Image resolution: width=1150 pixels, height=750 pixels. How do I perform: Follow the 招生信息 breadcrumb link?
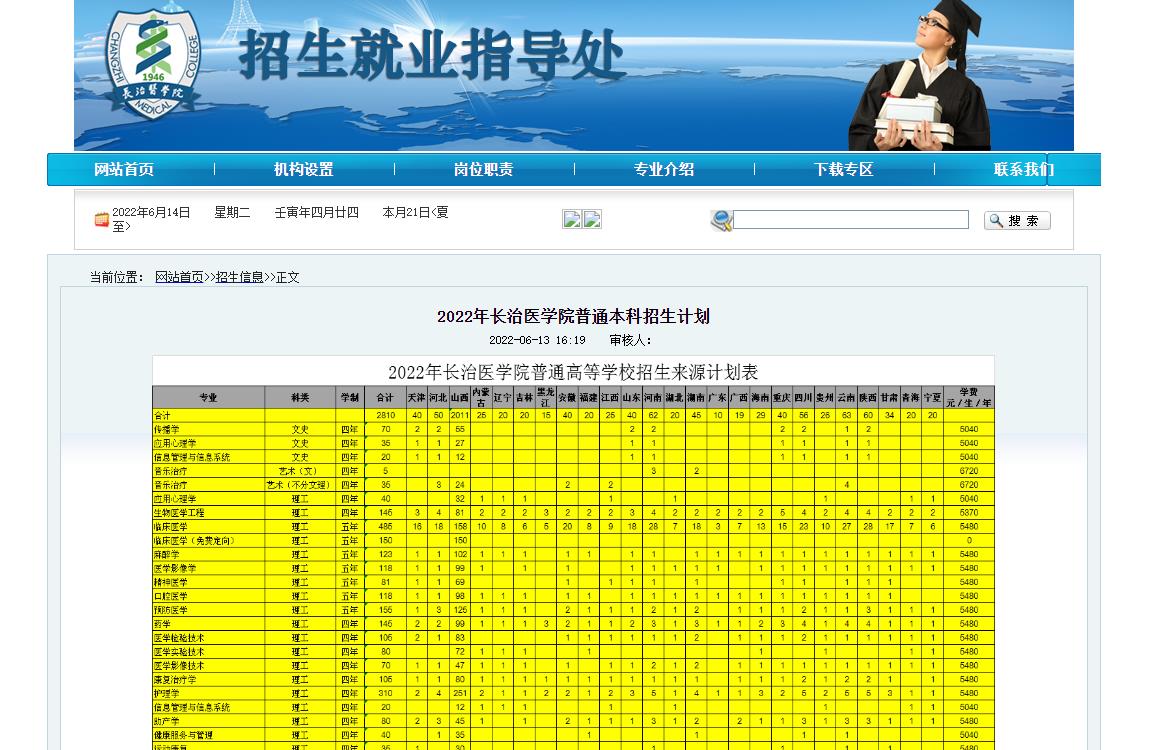(x=240, y=277)
